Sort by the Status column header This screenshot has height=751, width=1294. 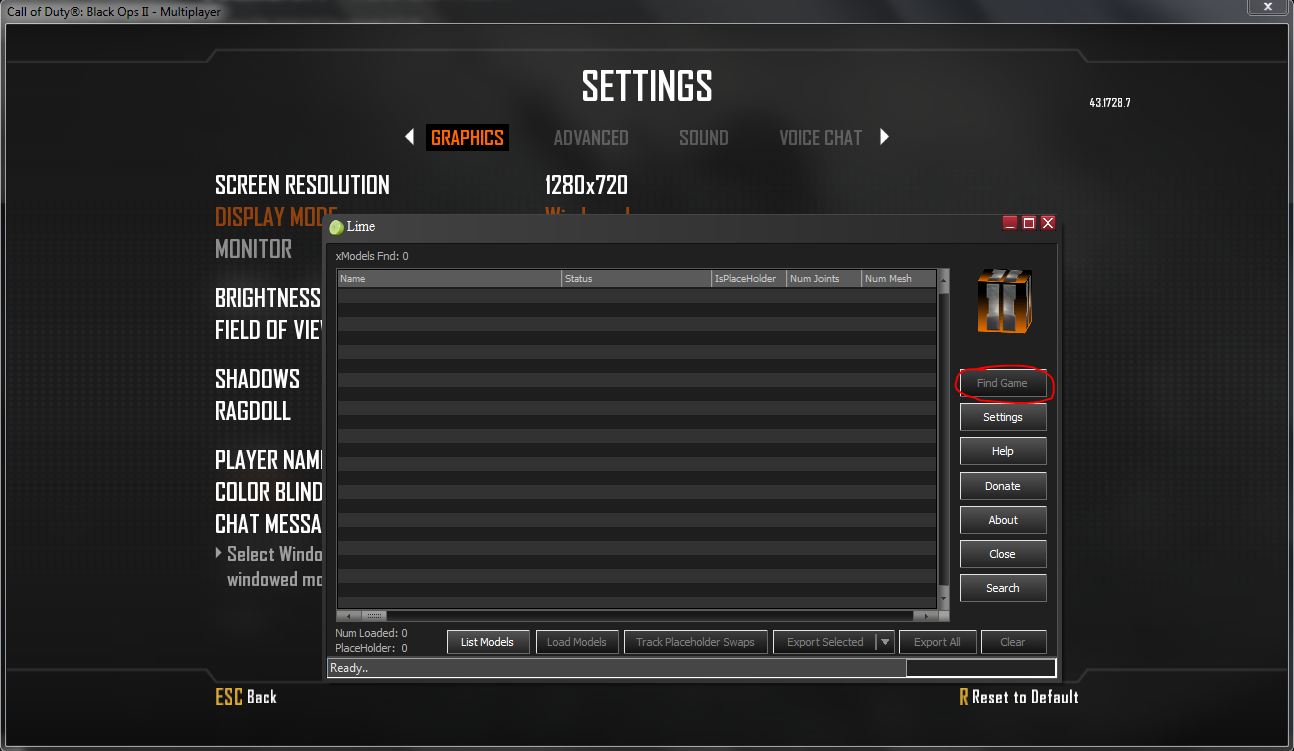(x=636, y=279)
